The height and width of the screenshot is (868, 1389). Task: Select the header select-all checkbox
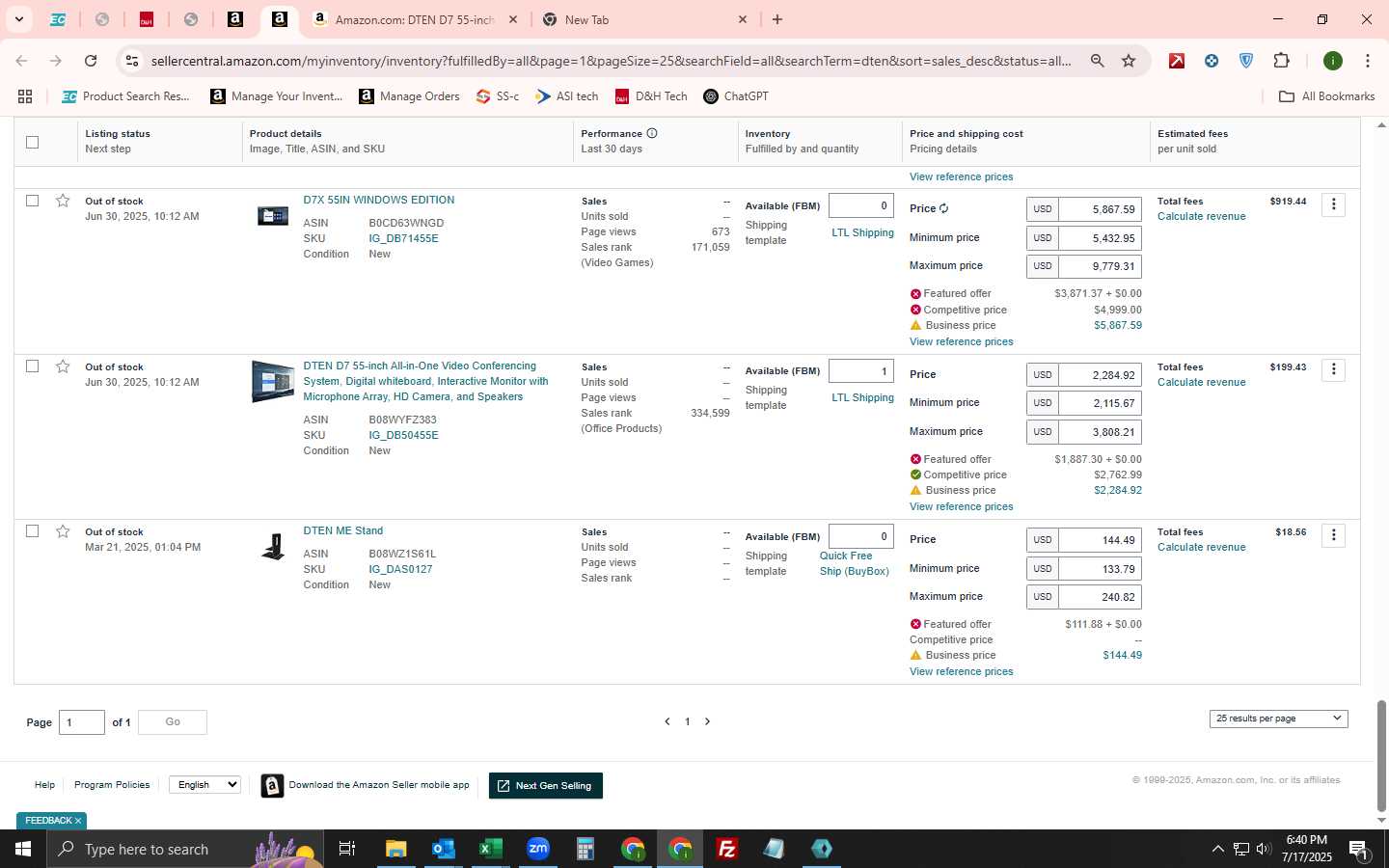(x=32, y=142)
